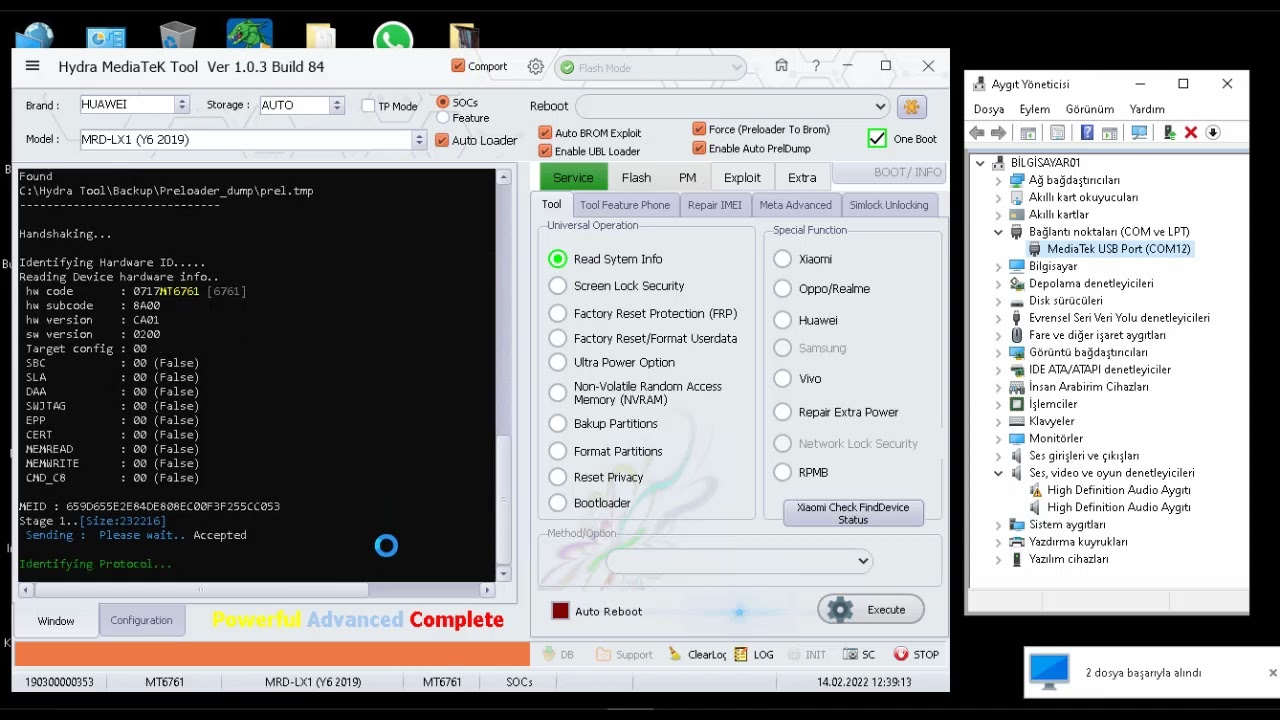Click the home icon in Hydra title bar
Viewport: 1280px width, 720px height.
click(x=781, y=66)
